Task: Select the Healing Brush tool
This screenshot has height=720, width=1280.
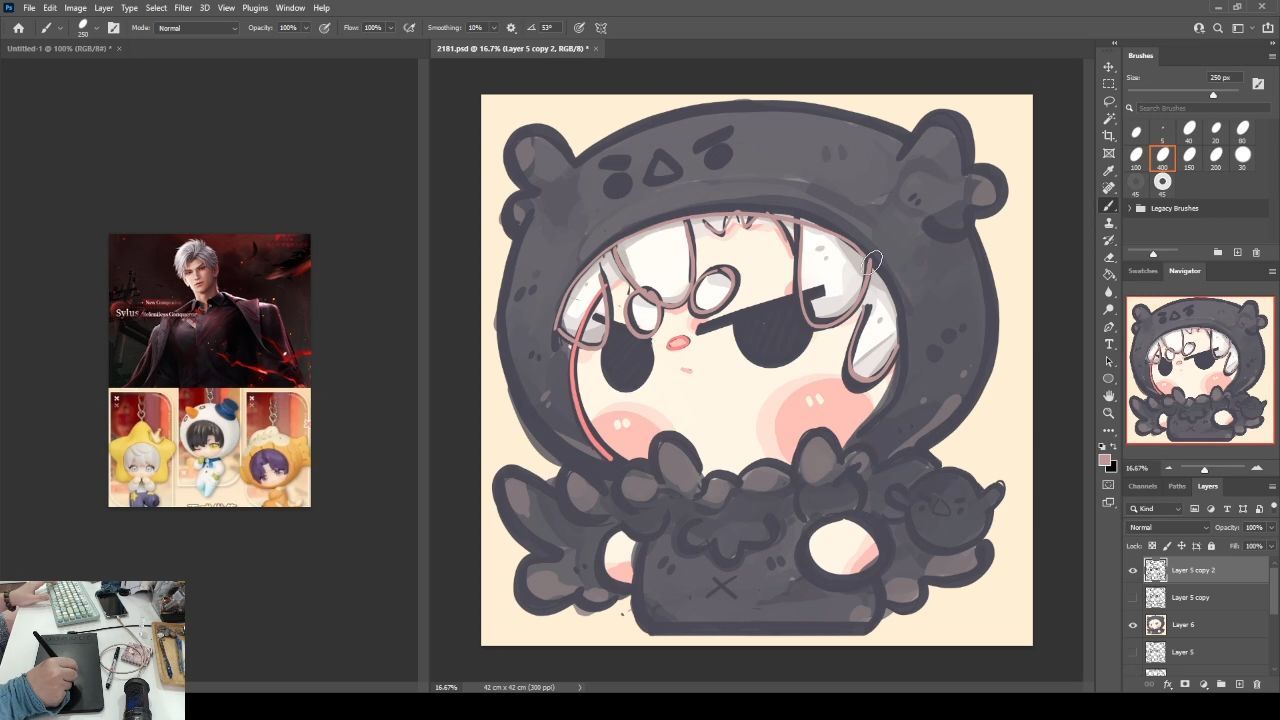Action: point(1109,188)
